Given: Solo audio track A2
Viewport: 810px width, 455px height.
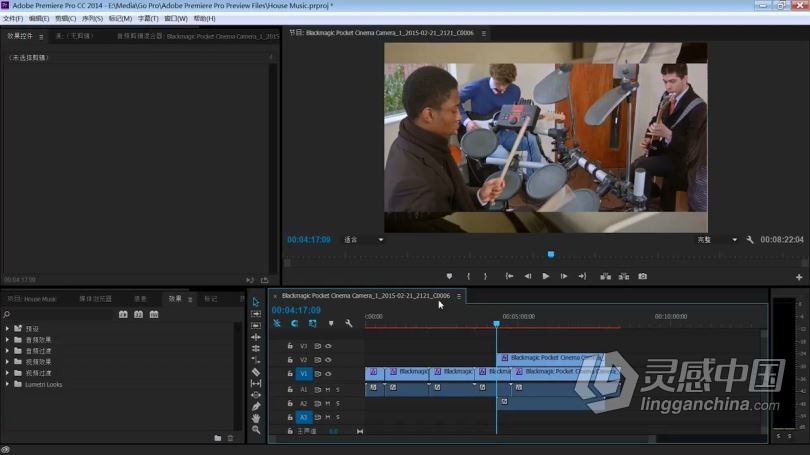Looking at the screenshot, I should click(338, 404).
